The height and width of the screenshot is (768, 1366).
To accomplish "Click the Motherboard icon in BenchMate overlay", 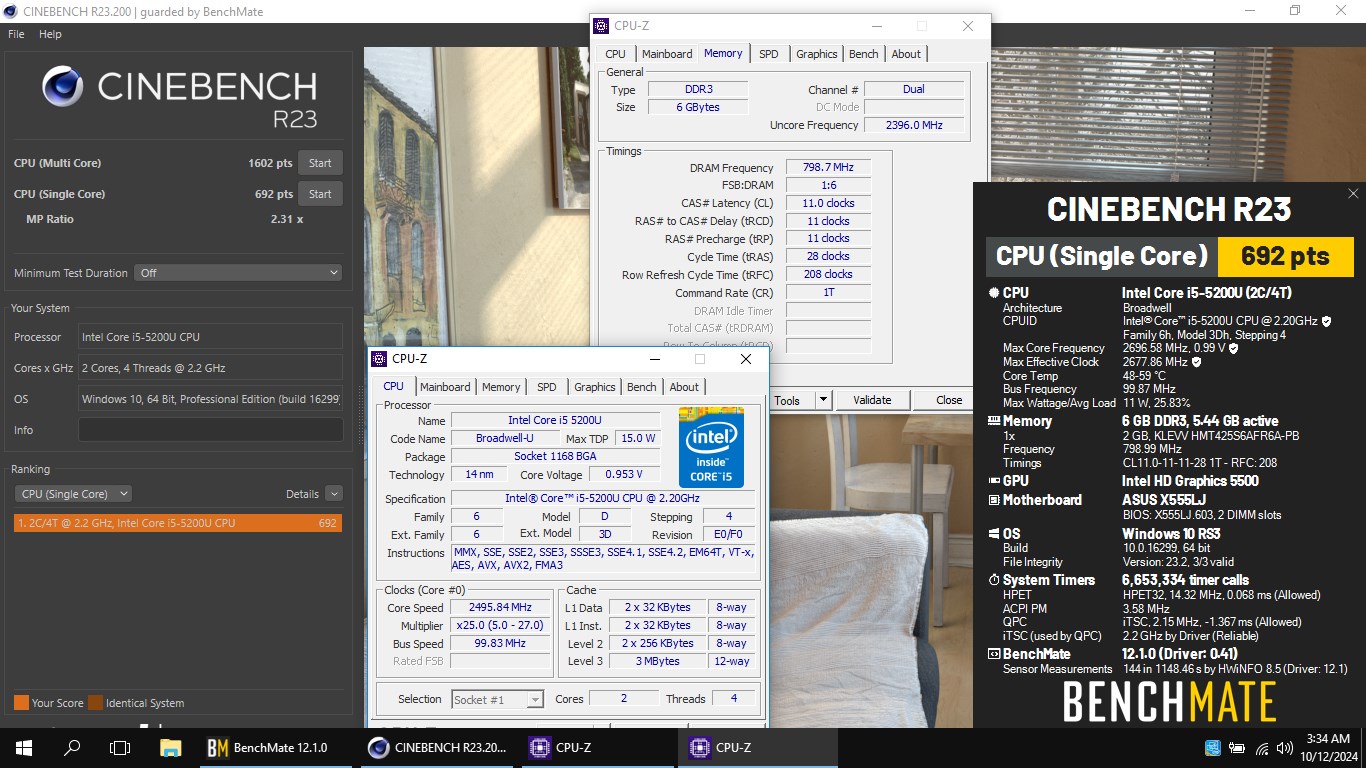I will pos(993,500).
